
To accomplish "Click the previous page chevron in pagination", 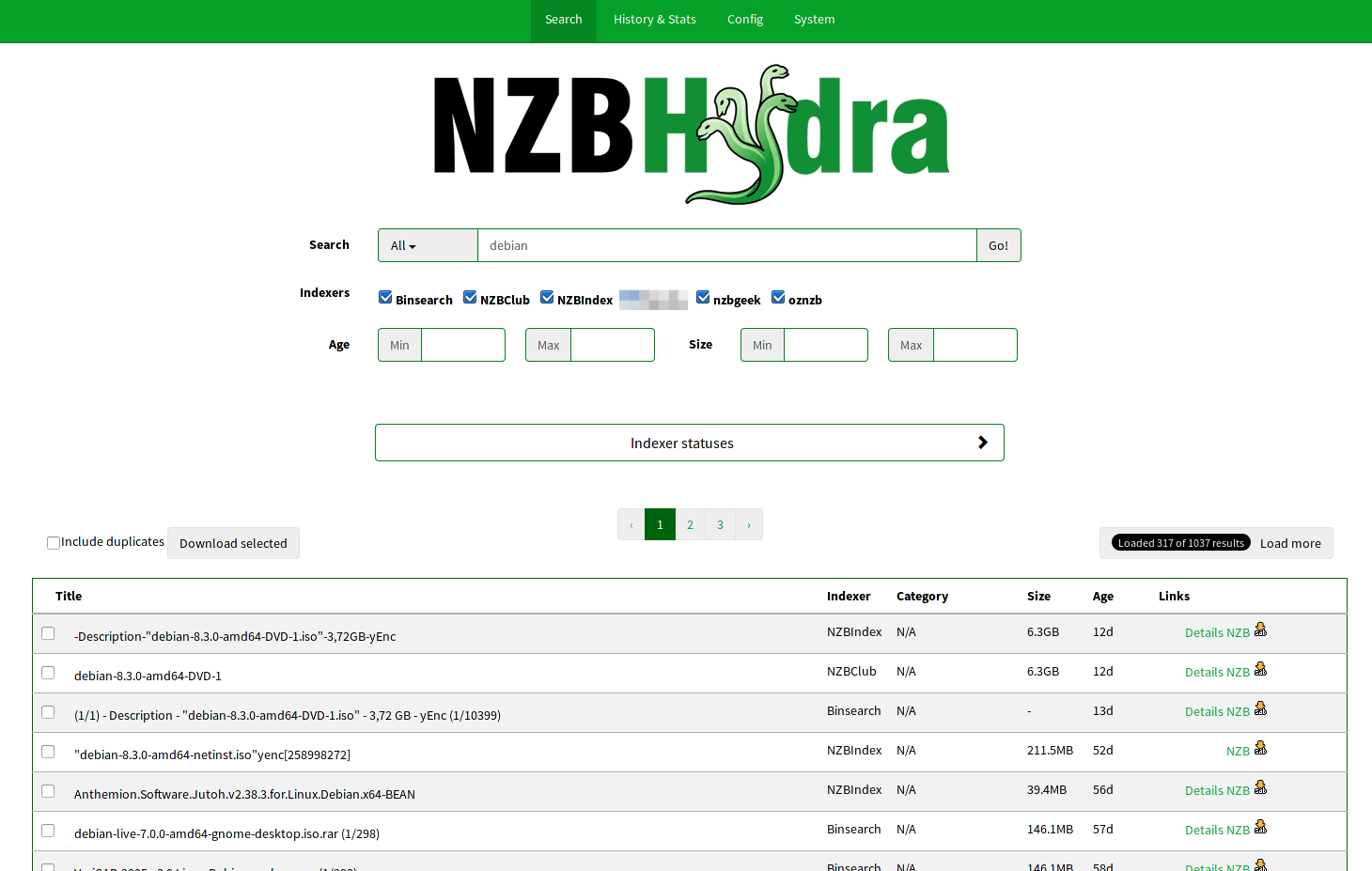I will click(631, 525).
